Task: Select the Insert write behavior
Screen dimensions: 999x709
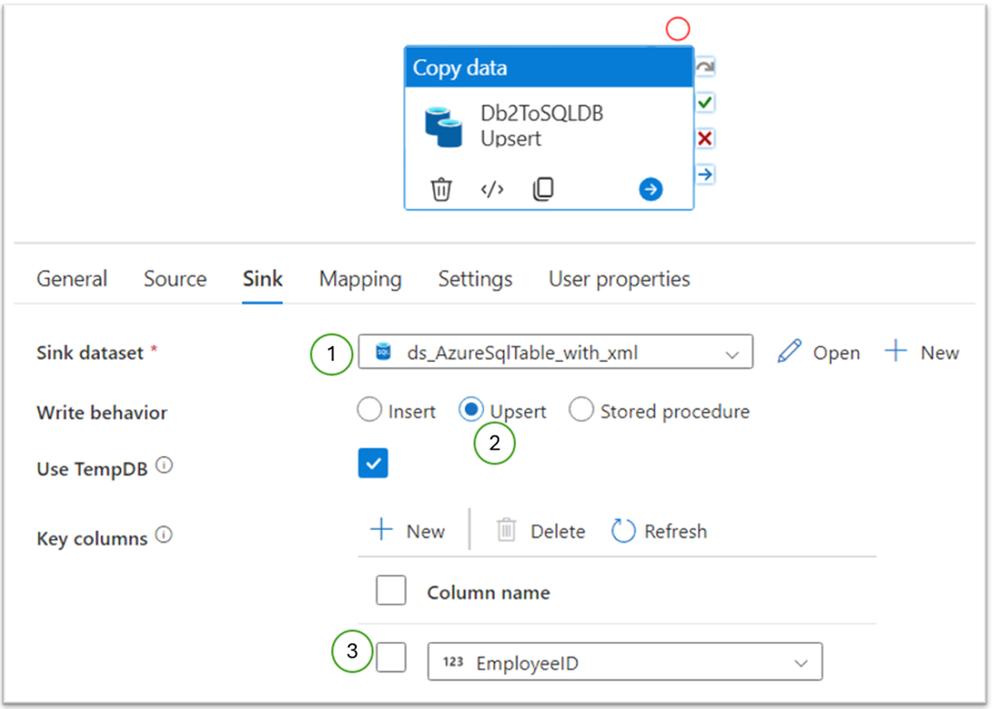Action: click(x=370, y=410)
